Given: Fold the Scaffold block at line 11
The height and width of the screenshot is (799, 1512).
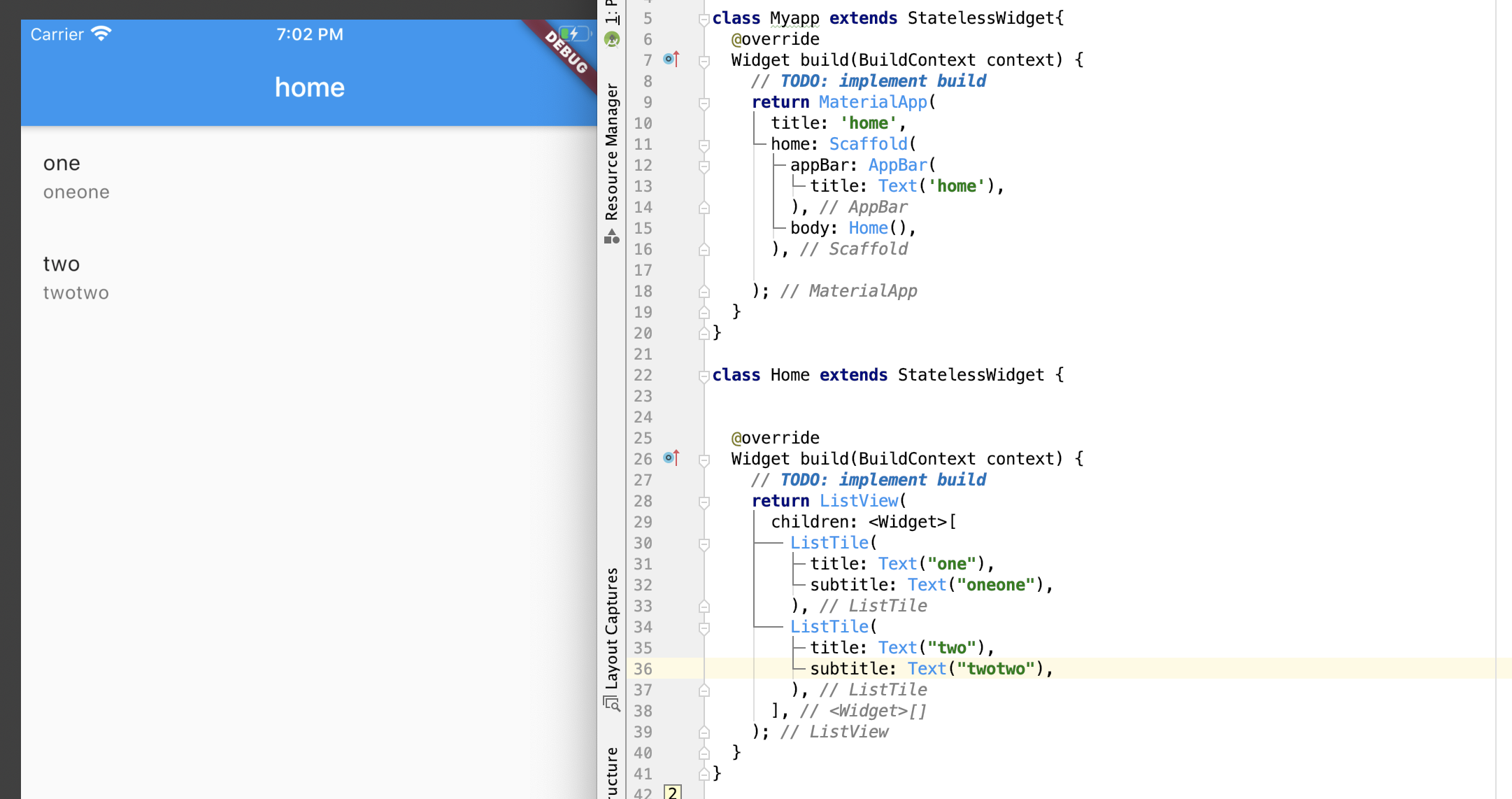Looking at the screenshot, I should coord(704,146).
